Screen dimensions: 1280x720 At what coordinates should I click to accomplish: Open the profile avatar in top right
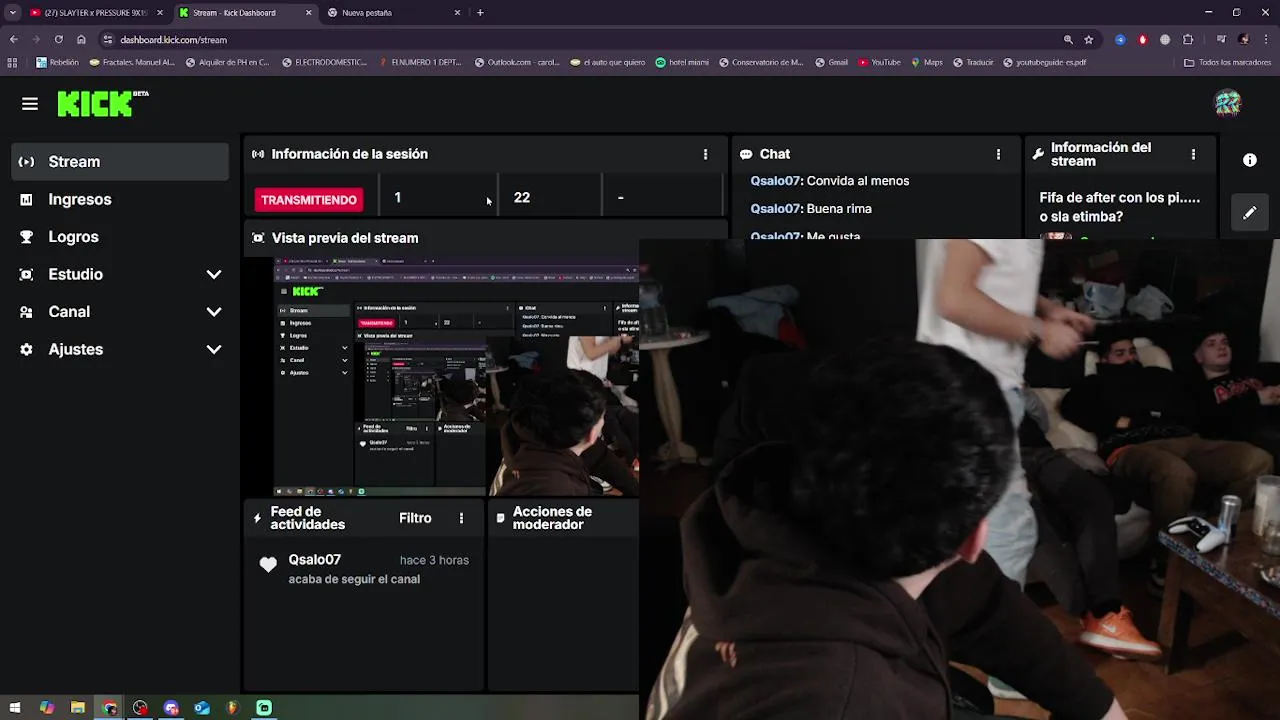[1228, 103]
